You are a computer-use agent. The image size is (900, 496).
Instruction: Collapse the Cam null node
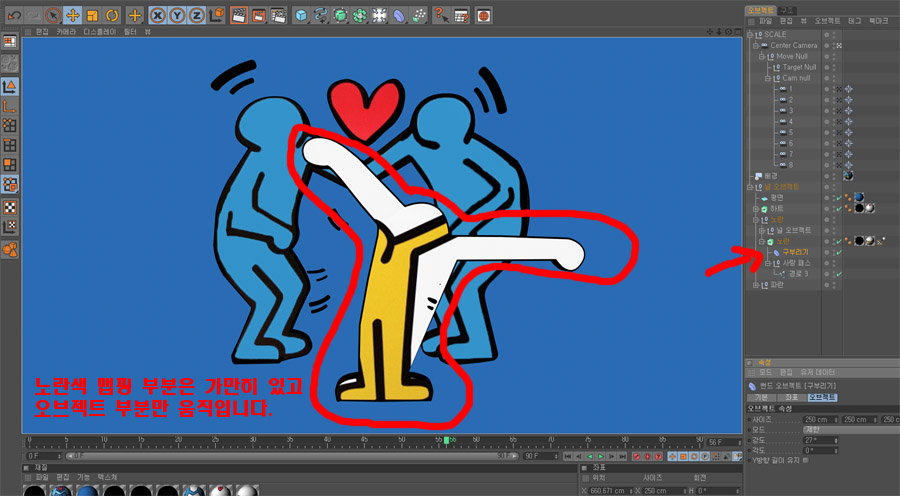[x=768, y=78]
